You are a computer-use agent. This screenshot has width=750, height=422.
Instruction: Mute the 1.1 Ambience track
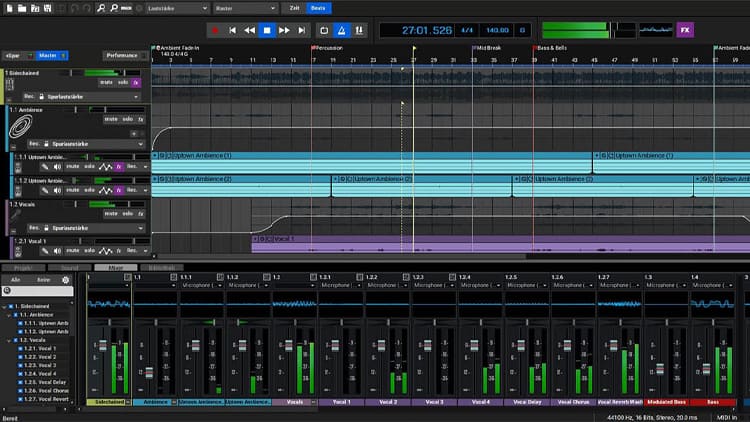pyautogui.click(x=111, y=119)
